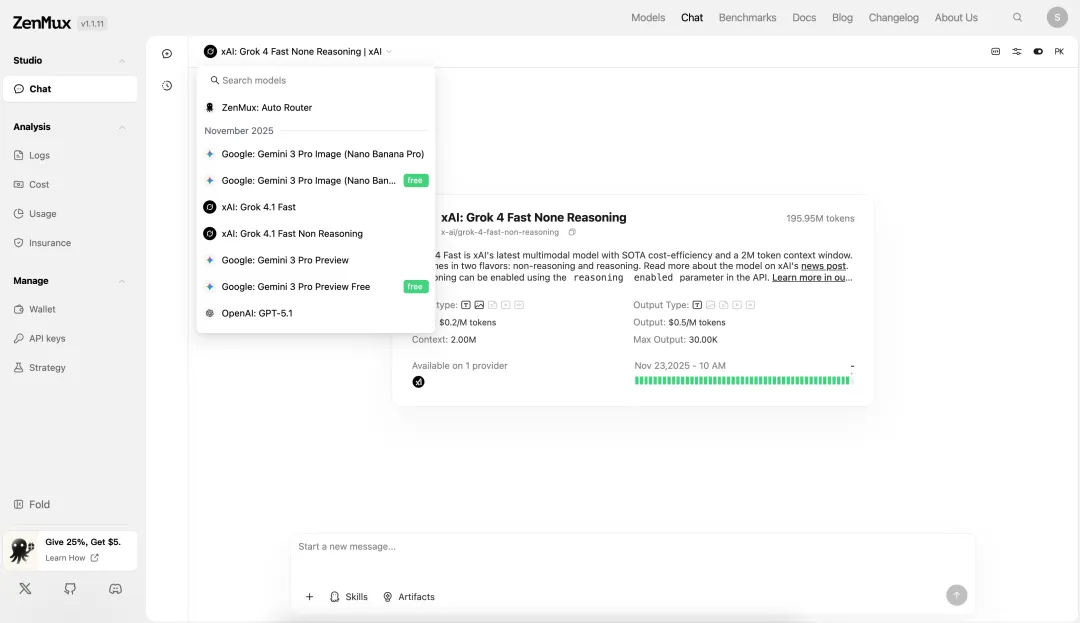Open the news post link

click(x=824, y=266)
